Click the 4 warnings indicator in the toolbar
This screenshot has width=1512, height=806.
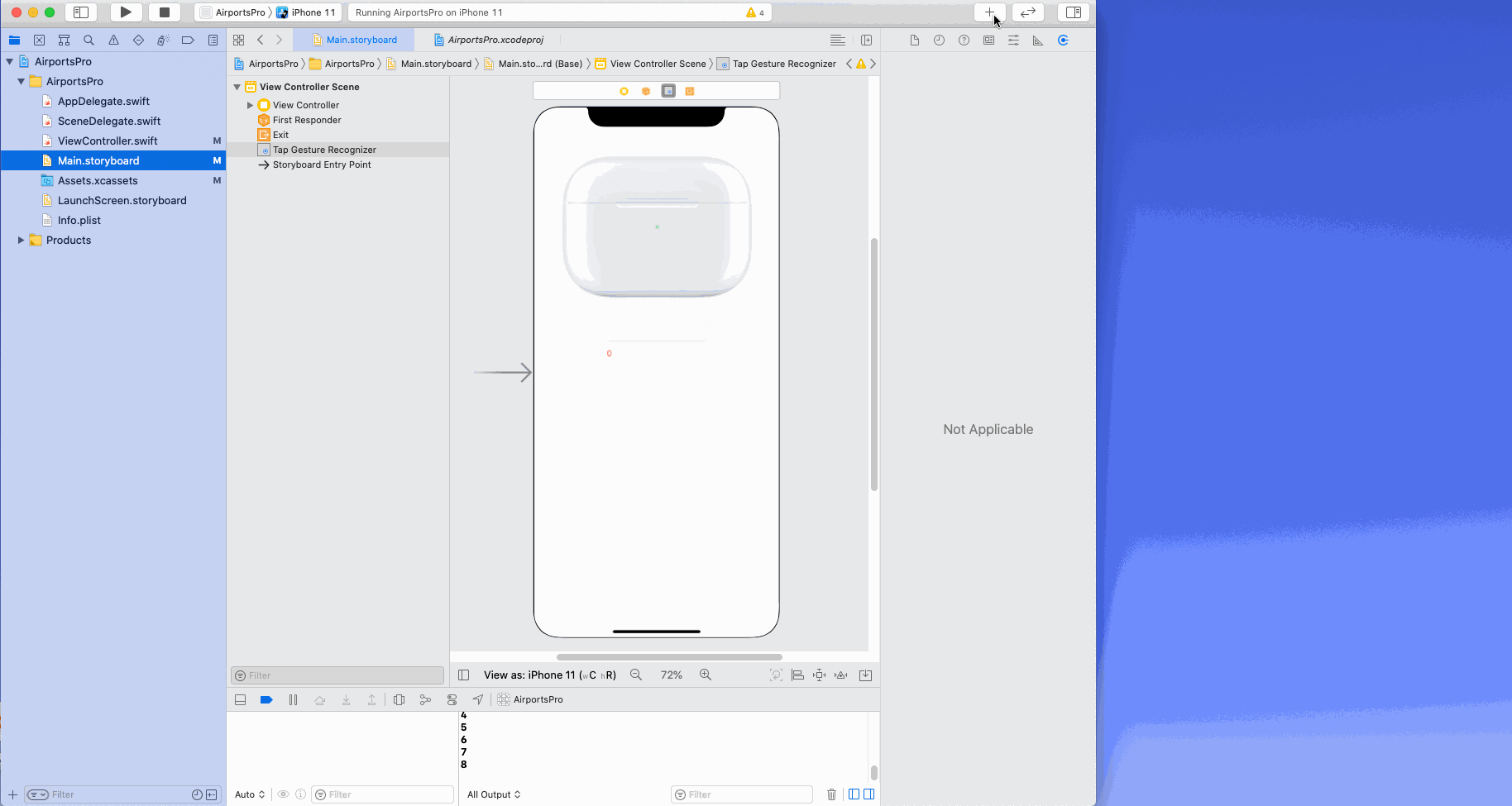point(753,12)
